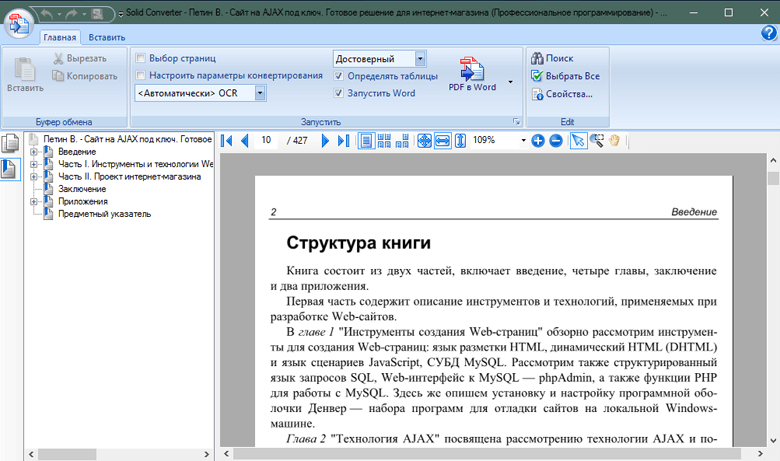The height and width of the screenshot is (461, 780).
Task: Click the next page arrow
Action: pos(325,141)
